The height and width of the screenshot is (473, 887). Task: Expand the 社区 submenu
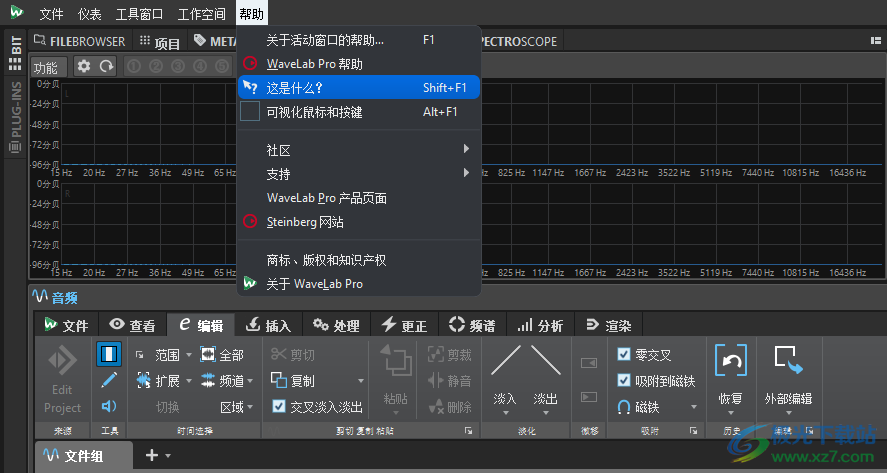coord(359,150)
